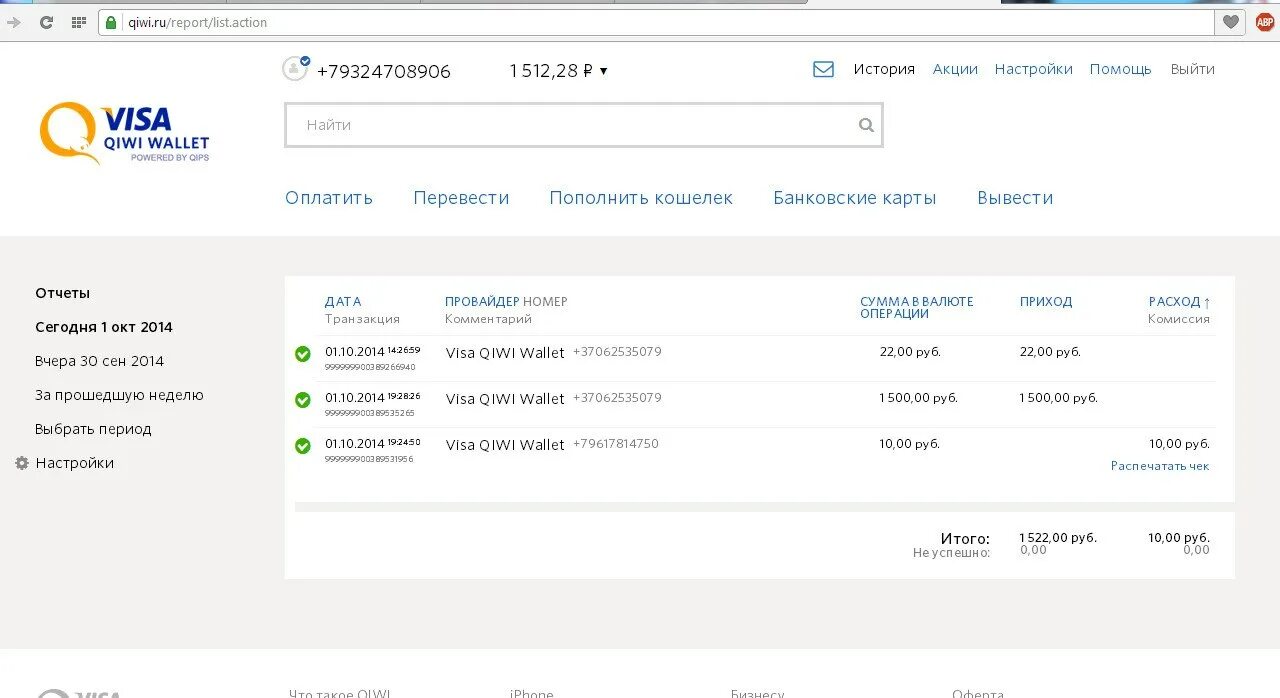The image size is (1280, 698).
Task: Click the Итого income total 1 522,00 руб.
Action: point(1058,538)
